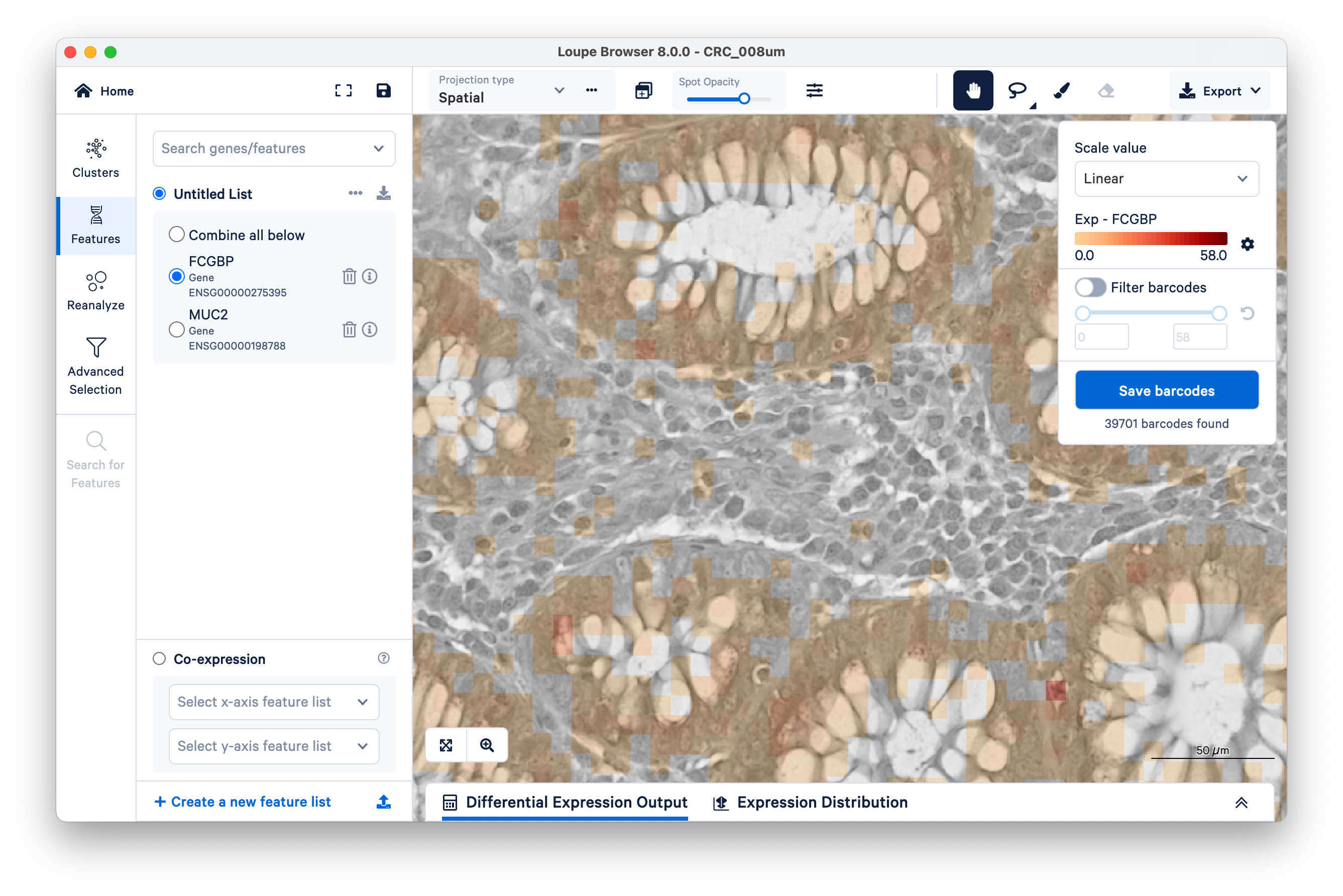Adjust the Spot Opacity slider handle
Image resolution: width=1343 pixels, height=896 pixels.
point(744,99)
